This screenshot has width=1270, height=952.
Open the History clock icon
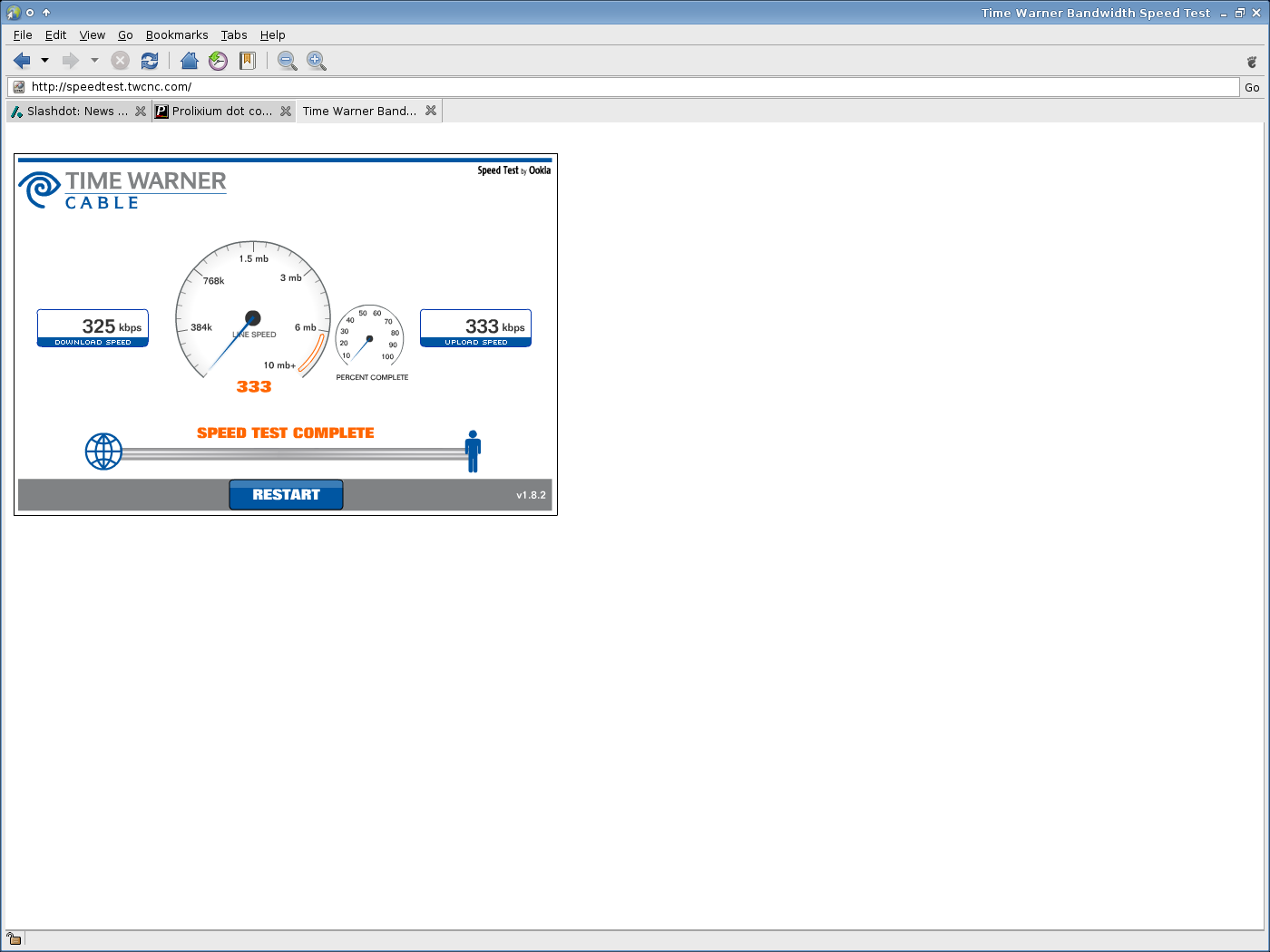(x=219, y=61)
